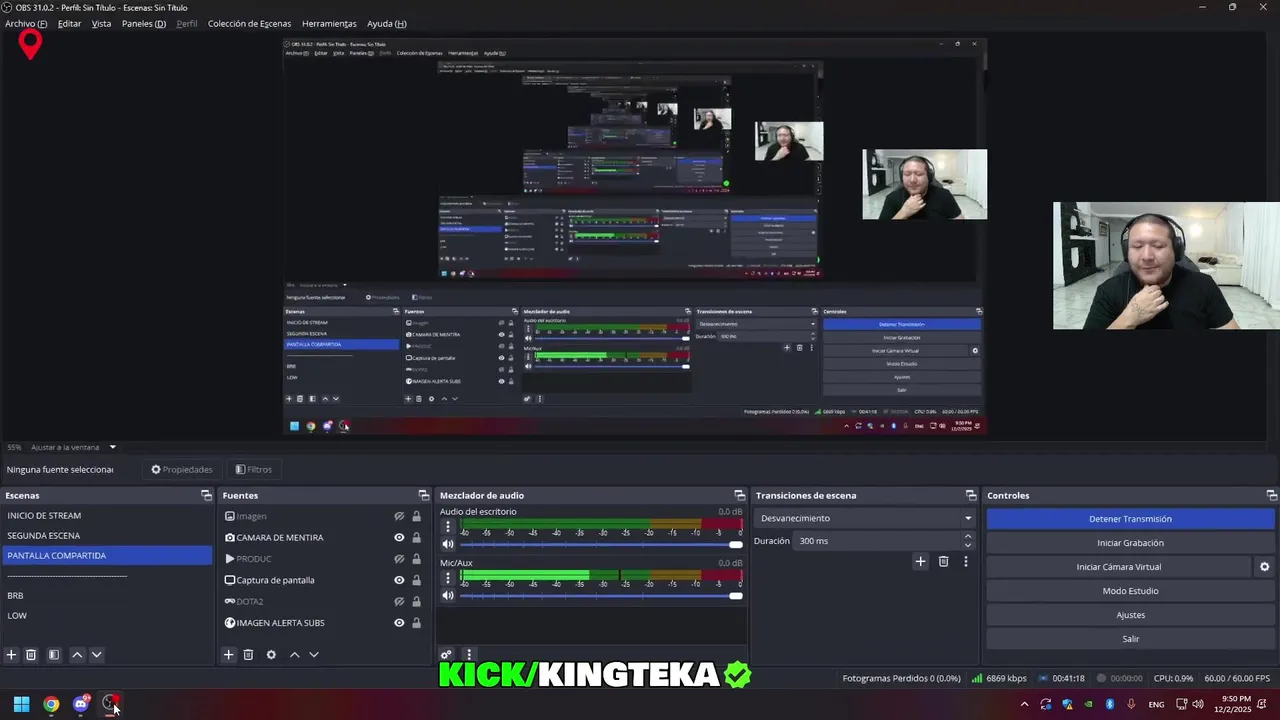Open audio mixer three-dot menu at bottom
This screenshot has width=1280, height=720.
click(468, 655)
